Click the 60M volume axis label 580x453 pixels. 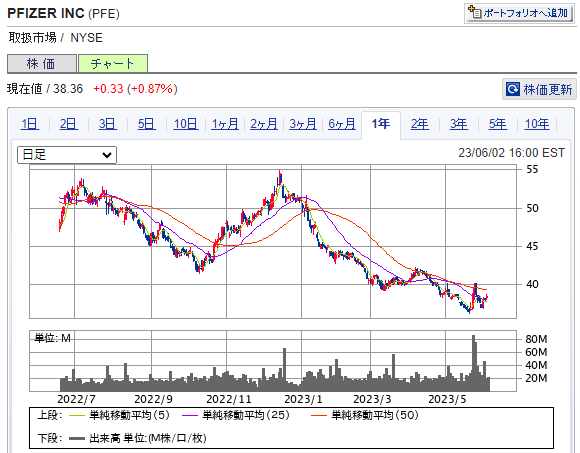pyautogui.click(x=536, y=352)
